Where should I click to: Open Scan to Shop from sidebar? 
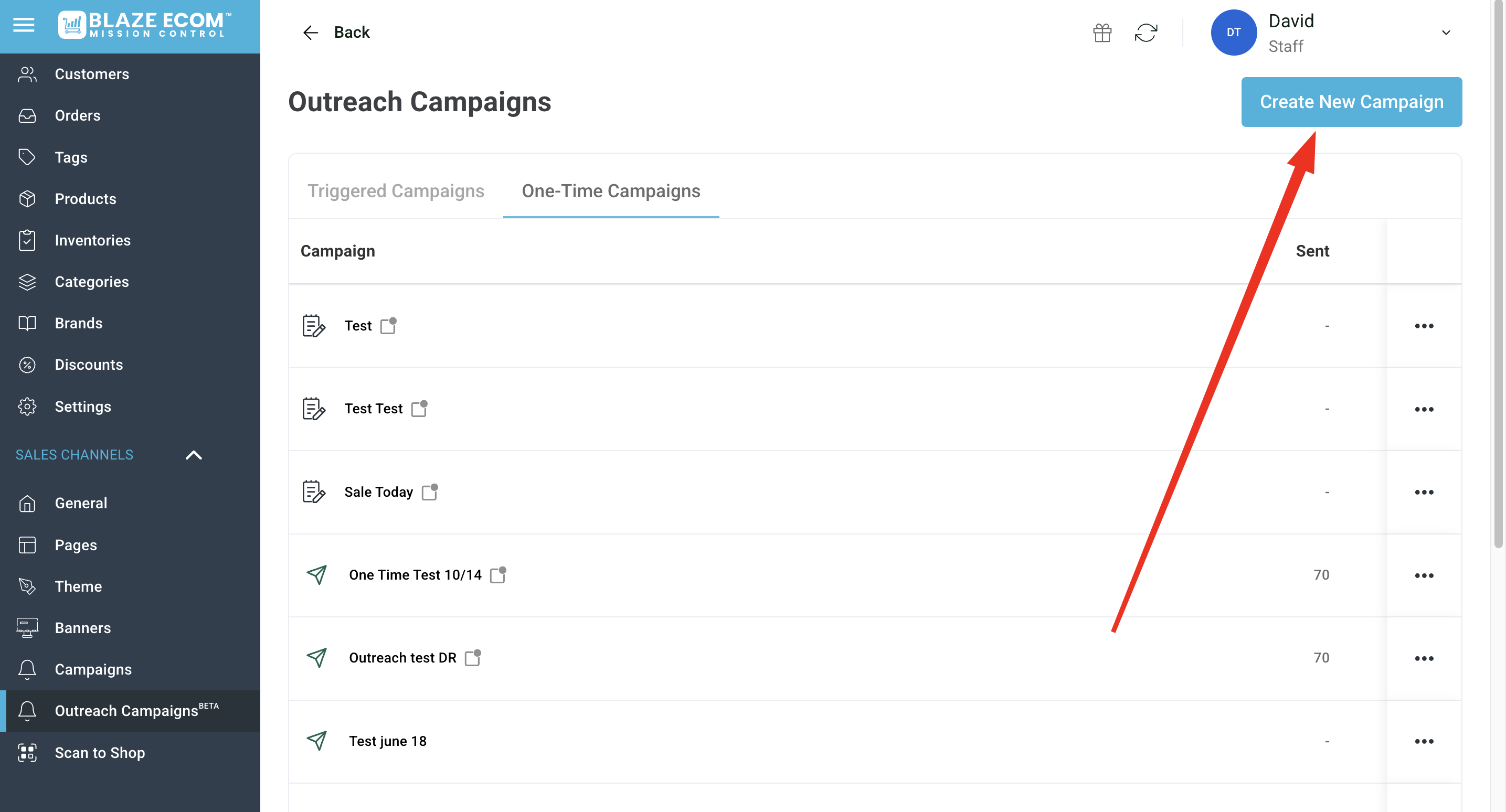[x=99, y=752]
